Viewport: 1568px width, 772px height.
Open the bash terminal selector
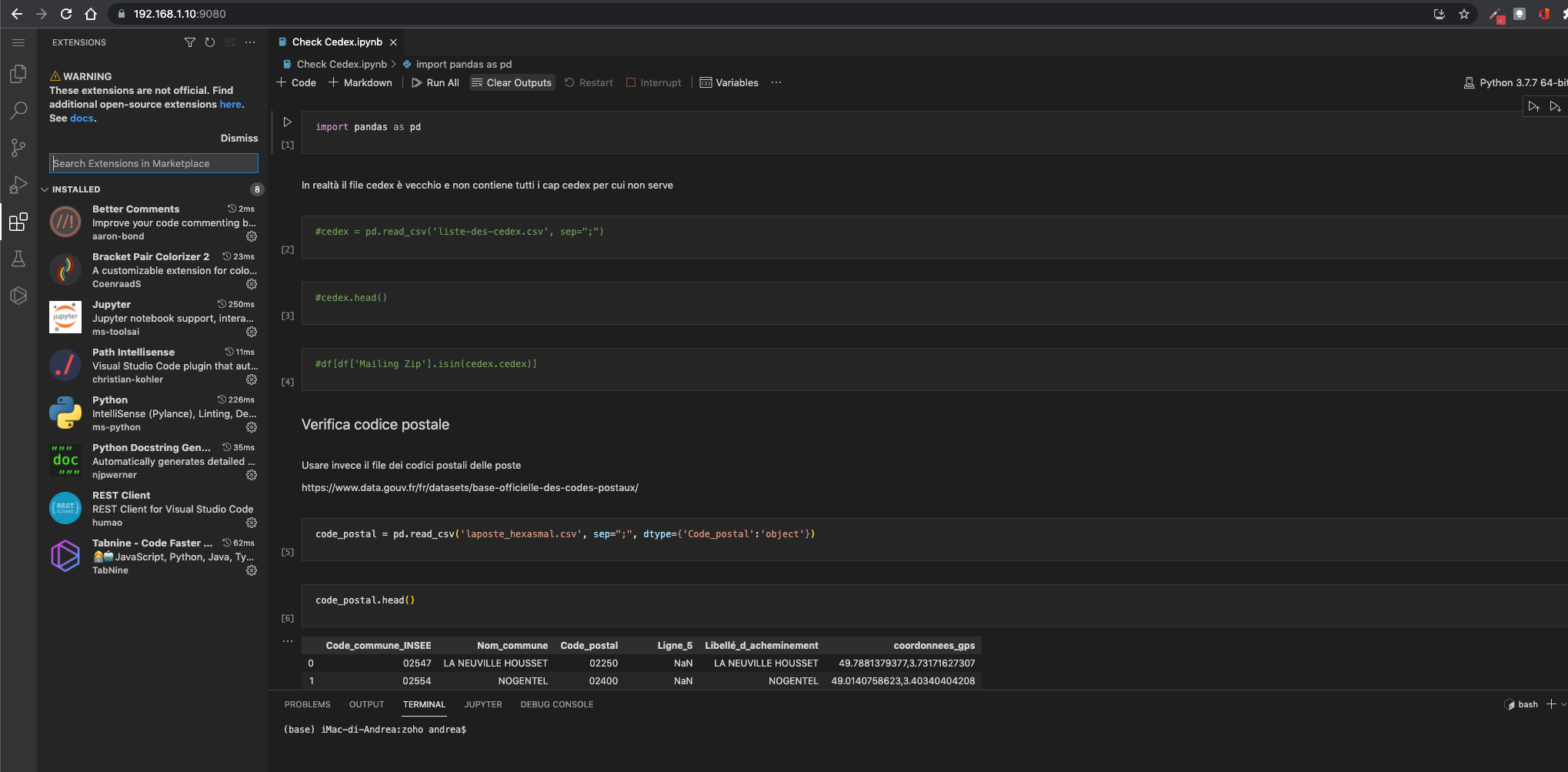coord(1521,704)
